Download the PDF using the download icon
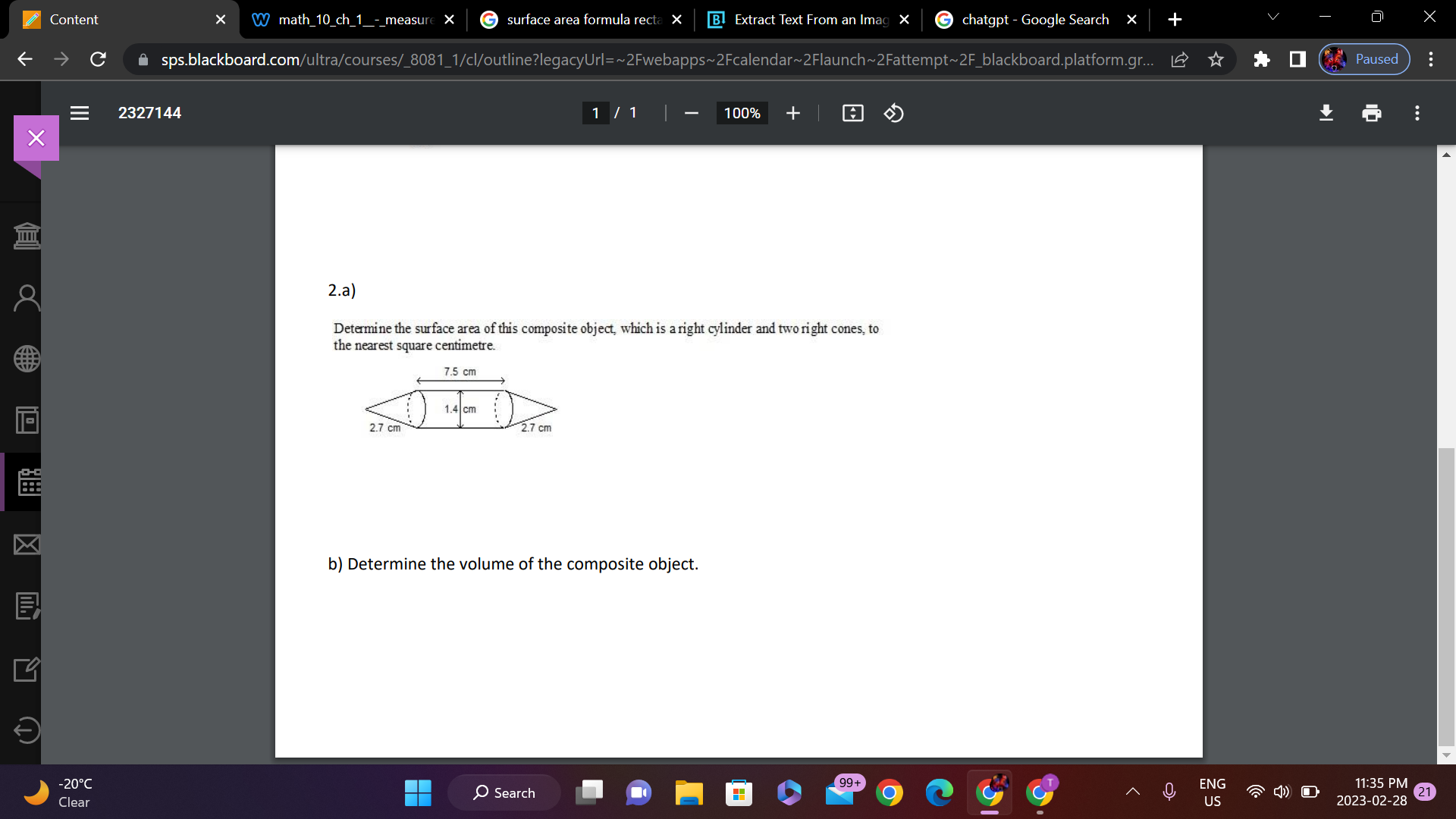 coord(1326,113)
